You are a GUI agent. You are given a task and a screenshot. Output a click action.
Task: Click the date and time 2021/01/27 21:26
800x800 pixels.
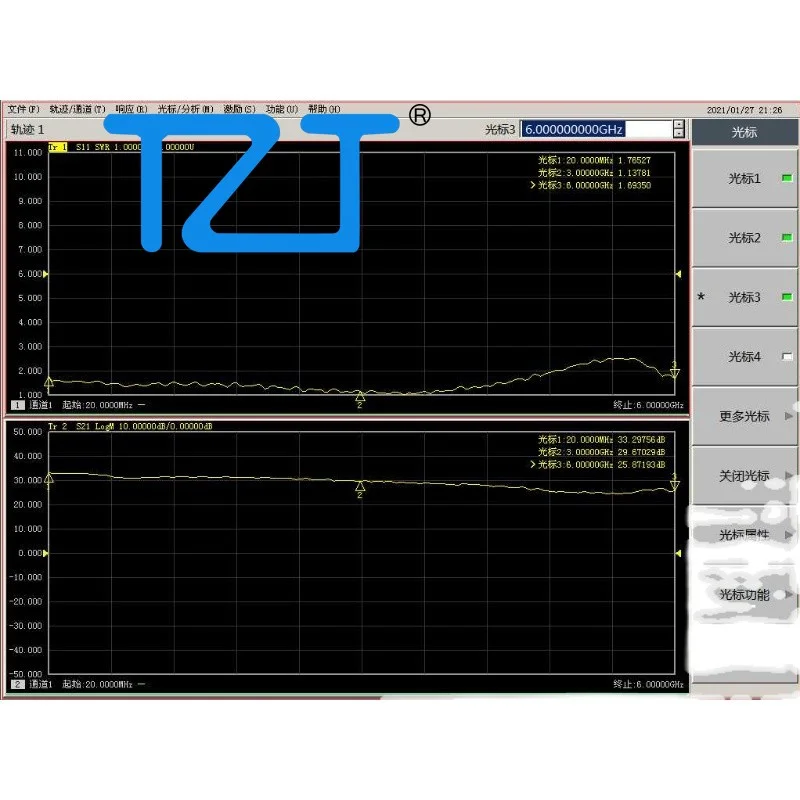[744, 110]
